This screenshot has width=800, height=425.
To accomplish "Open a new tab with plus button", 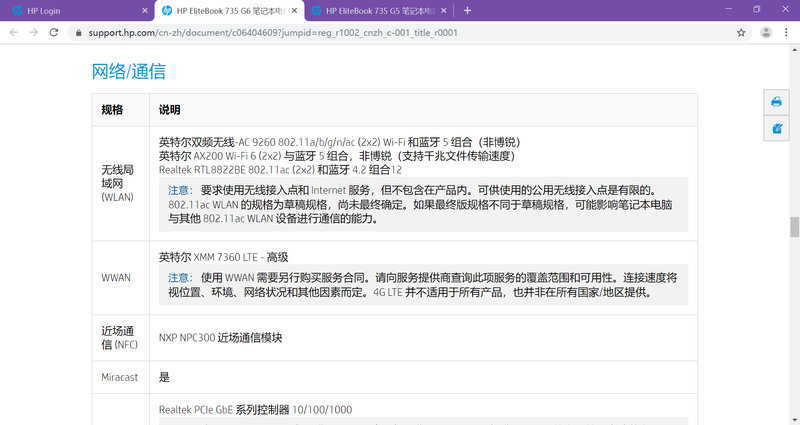I will pos(467,10).
